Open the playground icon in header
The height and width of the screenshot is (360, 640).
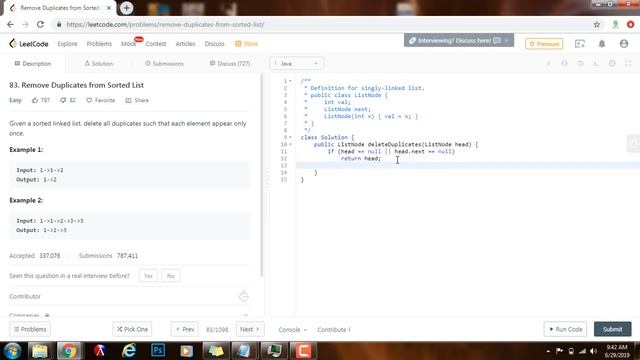pyautogui.click(x=580, y=44)
